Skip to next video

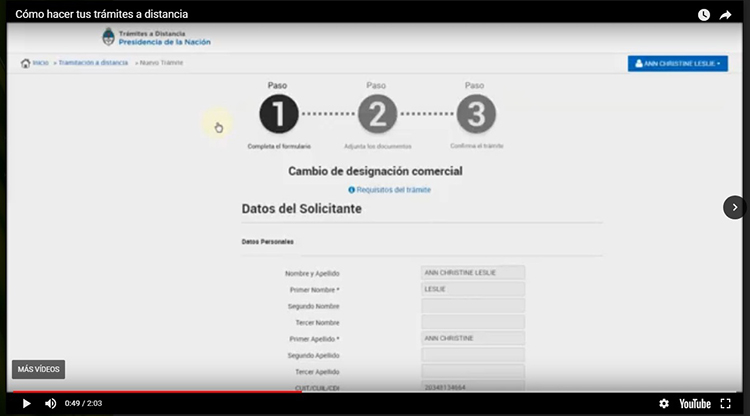point(735,207)
